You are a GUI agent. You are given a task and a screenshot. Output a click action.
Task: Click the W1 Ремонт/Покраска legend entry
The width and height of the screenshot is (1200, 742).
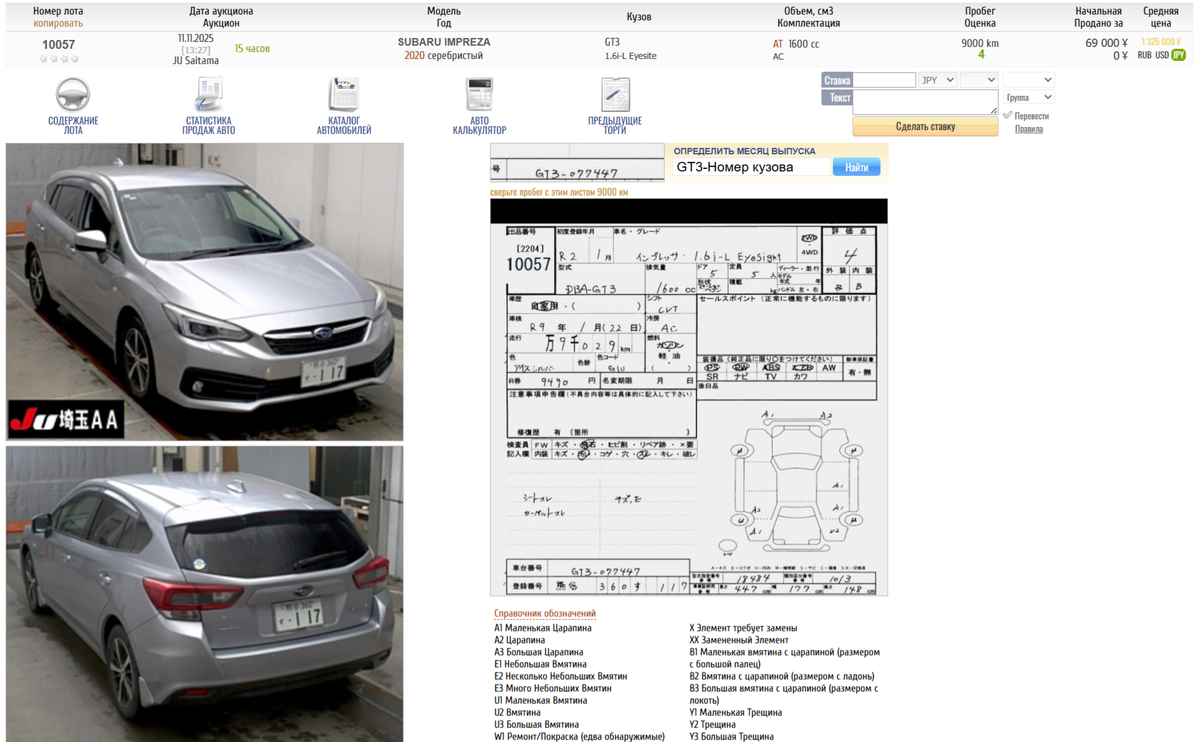pos(579,736)
